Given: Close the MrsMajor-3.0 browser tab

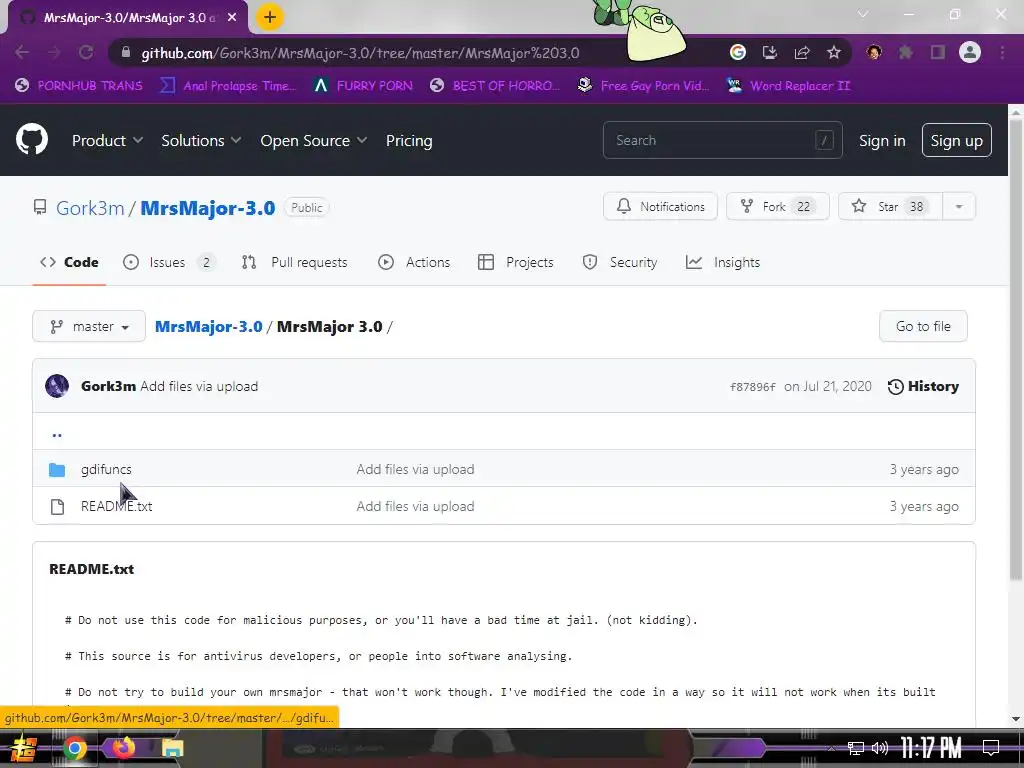Looking at the screenshot, I should [x=232, y=18].
